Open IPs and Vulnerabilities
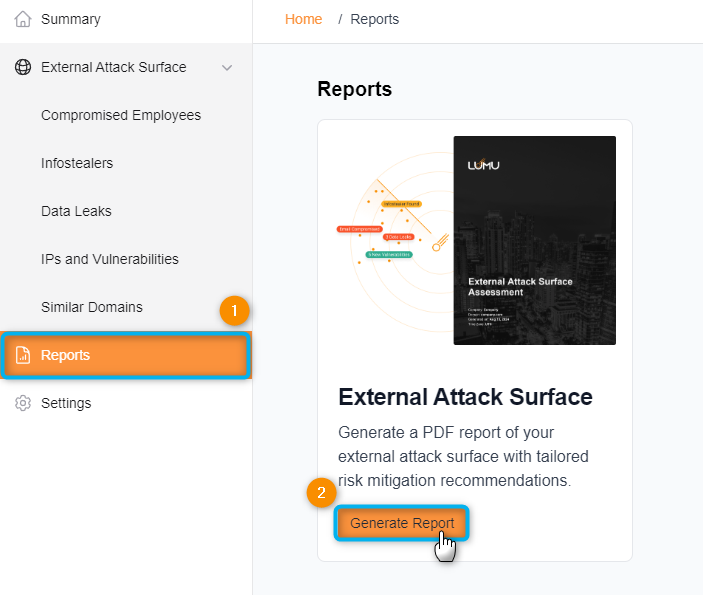This screenshot has width=703, height=595. pyautogui.click(x=110, y=259)
